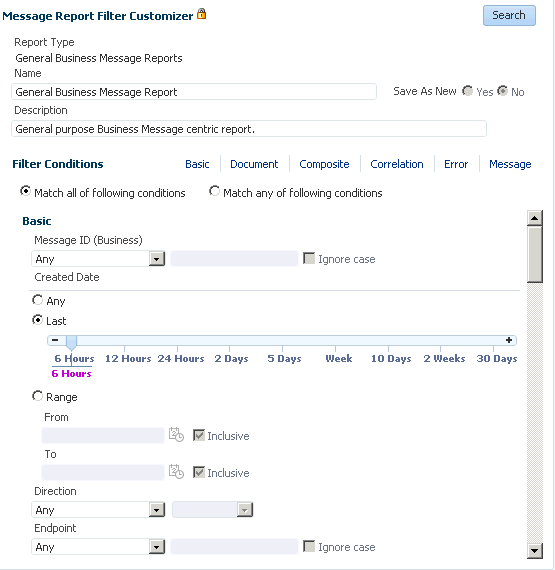This screenshot has height=570, width=555.
Task: Select Match any of following conditions
Action: coord(214,191)
